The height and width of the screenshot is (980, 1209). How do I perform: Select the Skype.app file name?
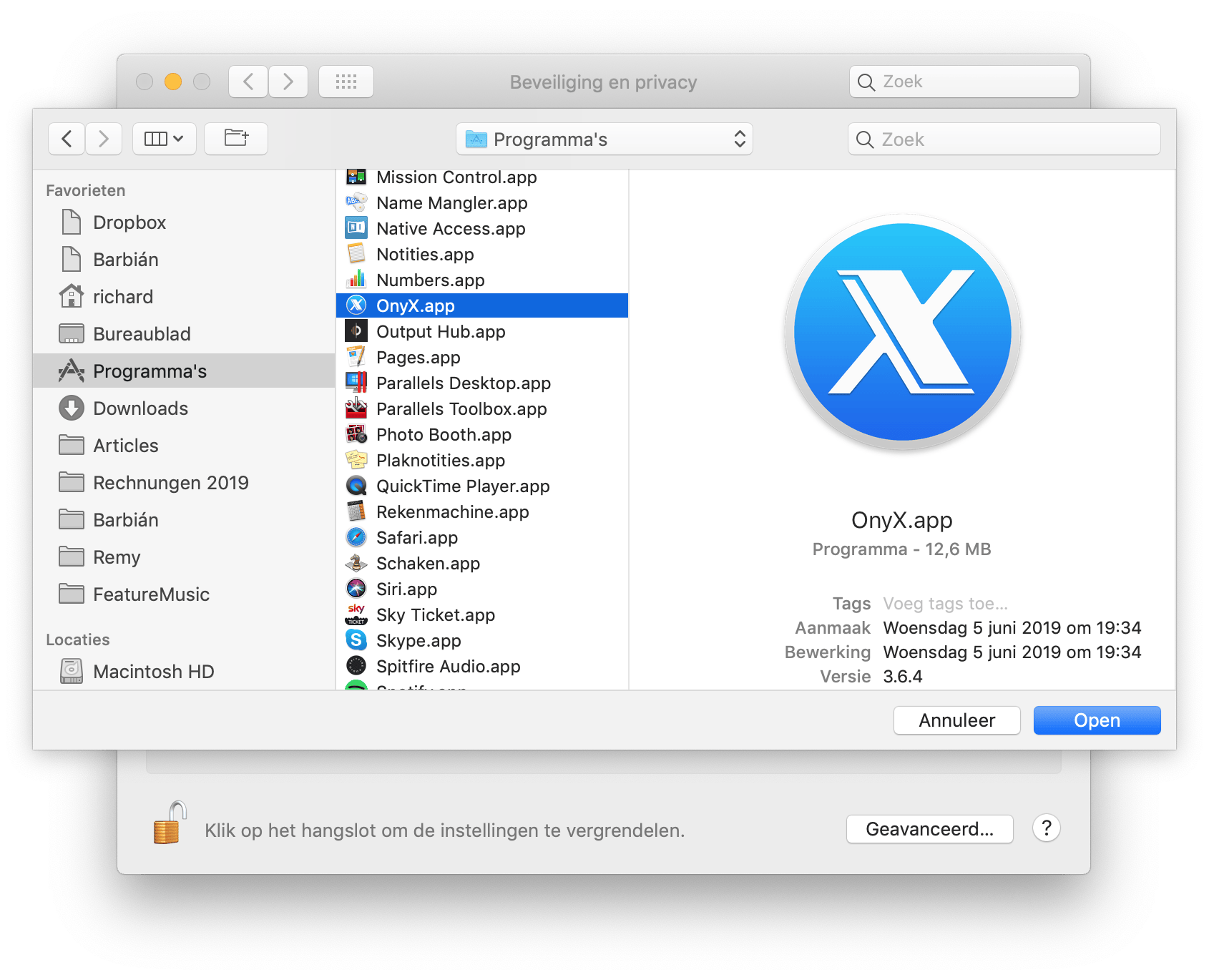(418, 640)
